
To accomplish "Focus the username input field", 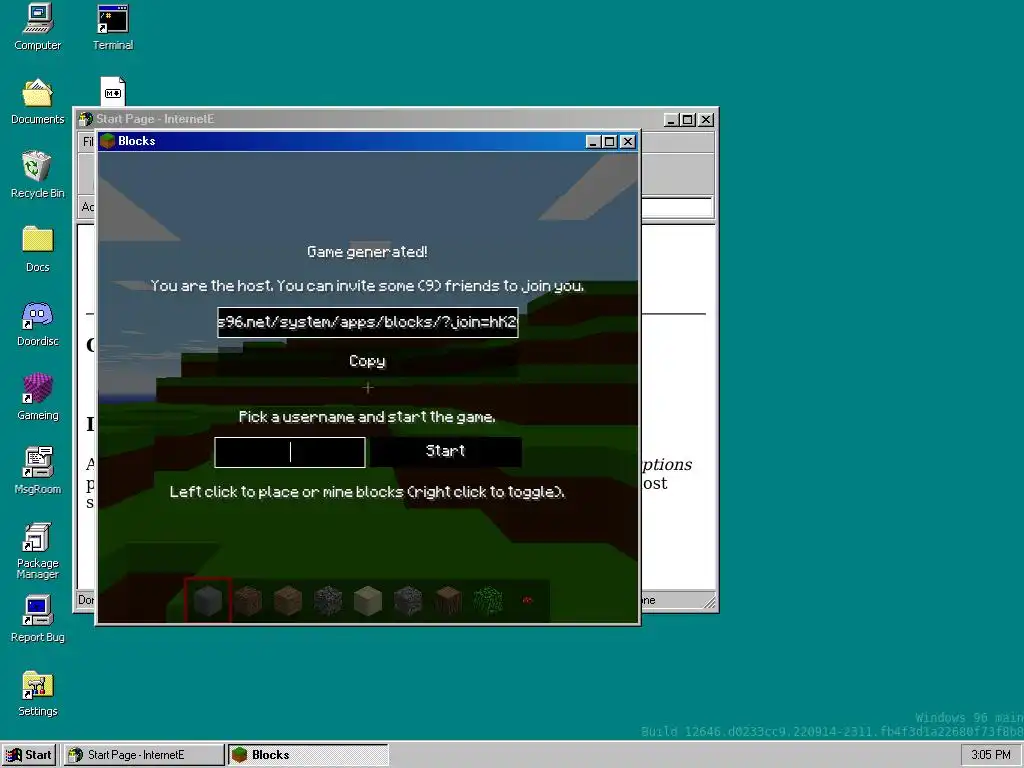I will [x=290, y=452].
